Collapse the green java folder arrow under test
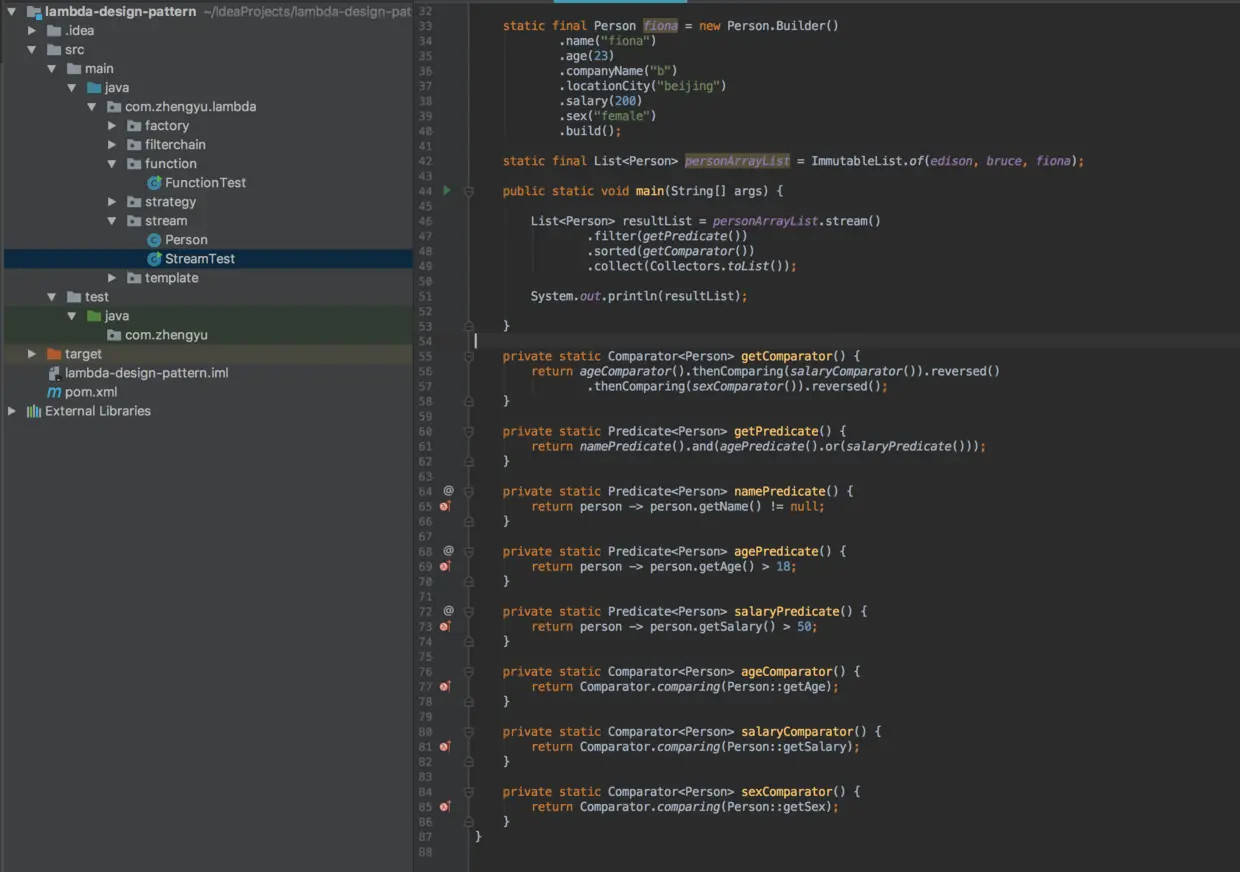This screenshot has height=872, width=1240. click(x=72, y=316)
